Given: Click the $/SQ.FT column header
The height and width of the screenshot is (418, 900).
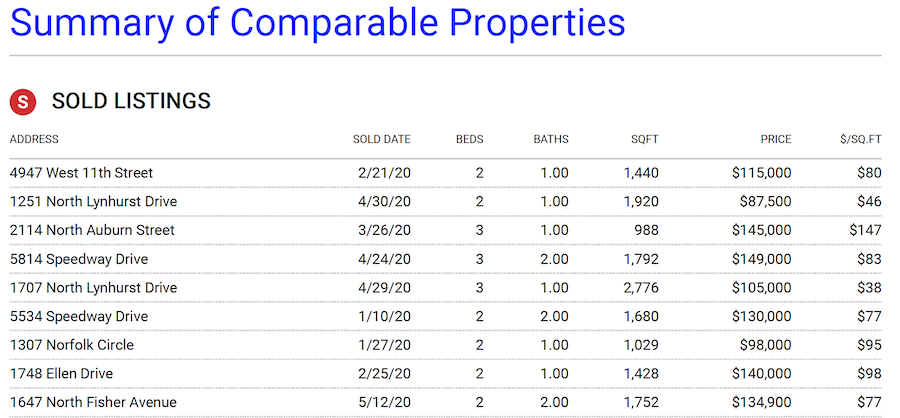Looking at the screenshot, I should point(860,139).
